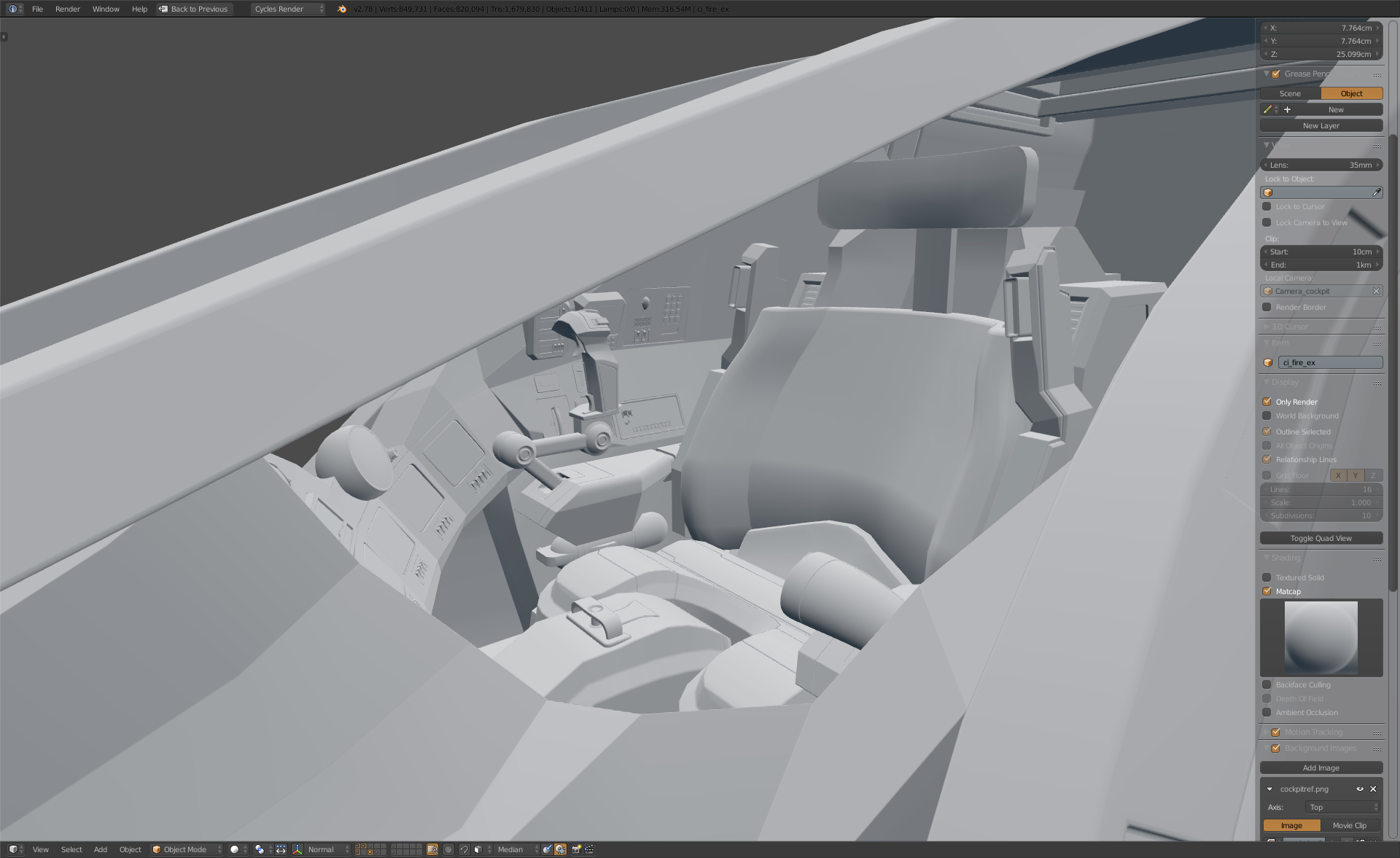Click the Toggle Quad View button
1400x858 pixels.
pos(1321,538)
